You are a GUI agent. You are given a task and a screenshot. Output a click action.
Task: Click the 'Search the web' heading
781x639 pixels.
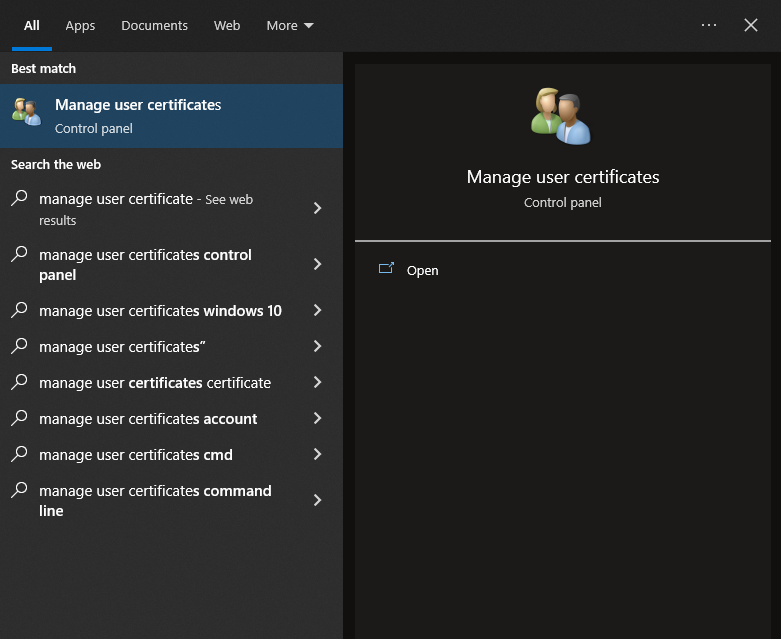click(x=56, y=164)
